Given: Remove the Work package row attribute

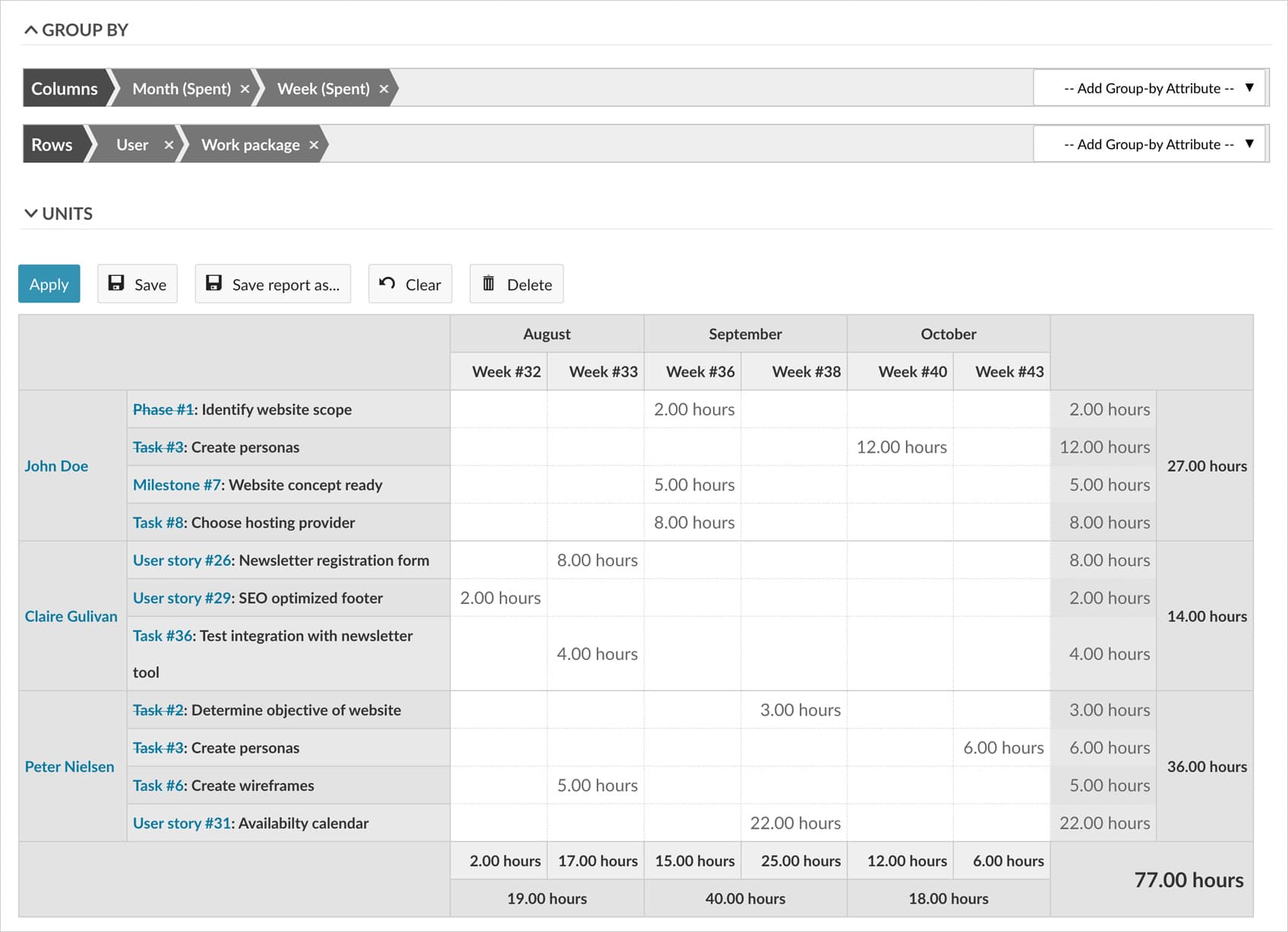Looking at the screenshot, I should [314, 144].
